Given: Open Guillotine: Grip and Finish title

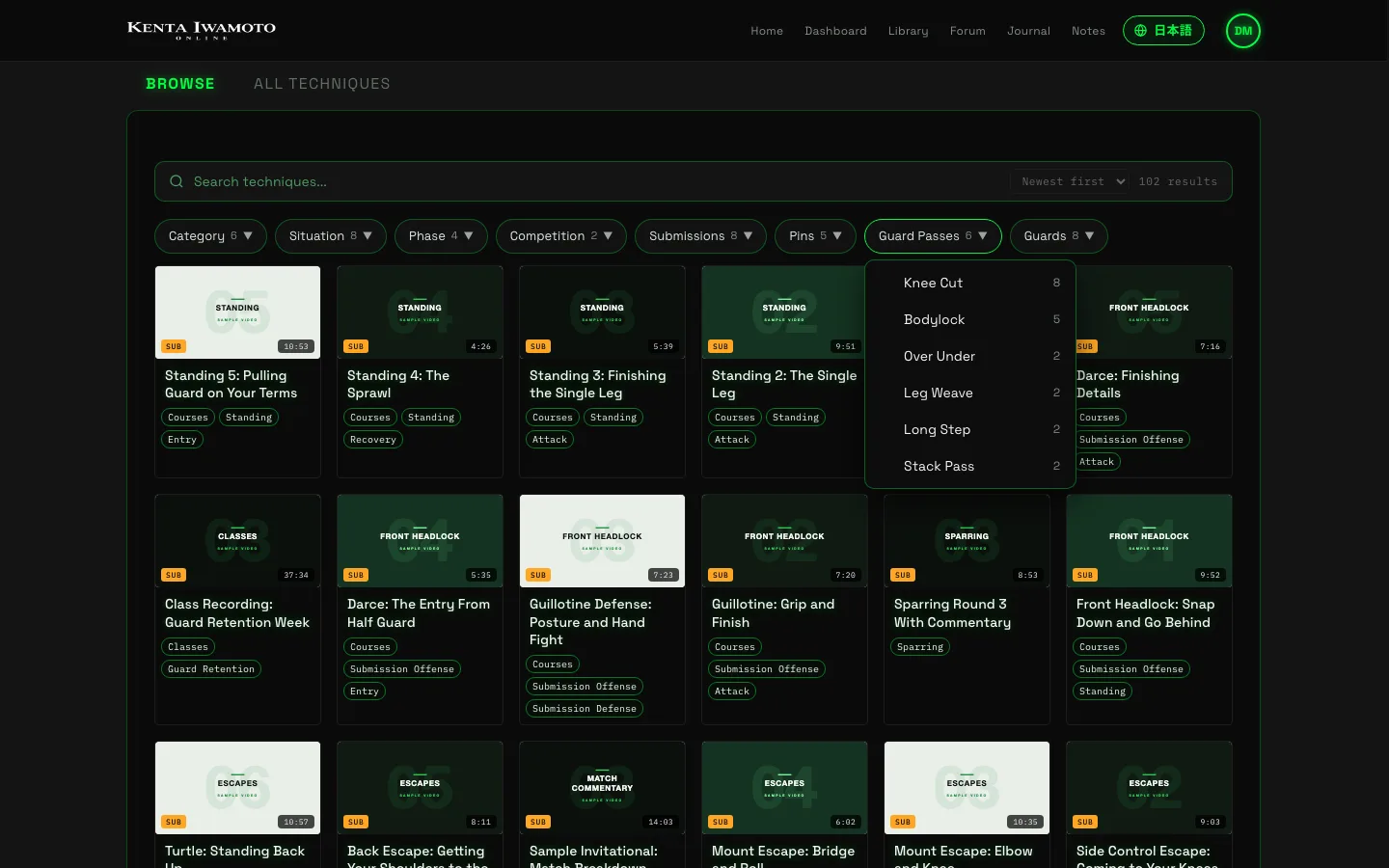Looking at the screenshot, I should point(774,613).
